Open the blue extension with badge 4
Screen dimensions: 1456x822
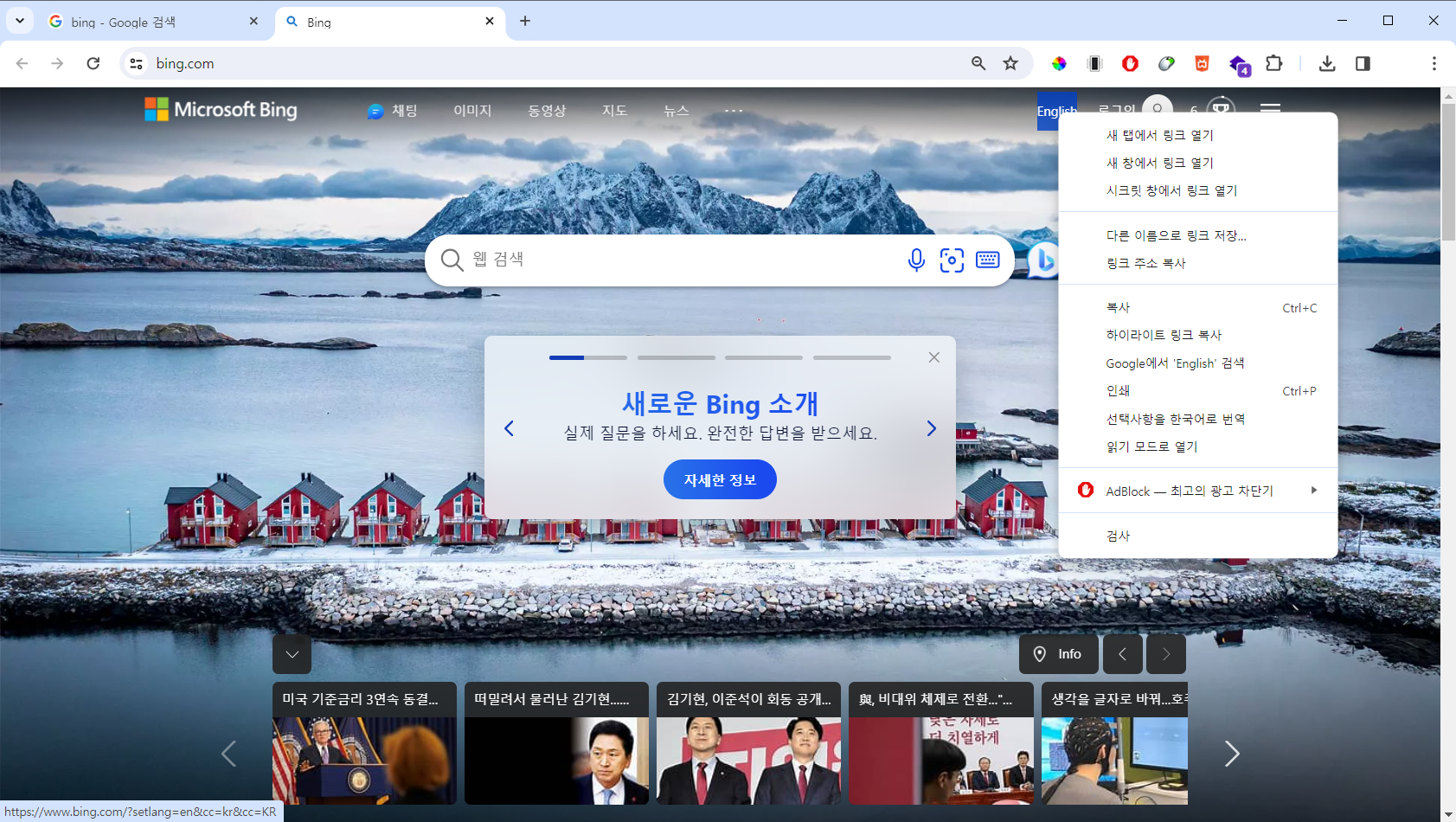1239,65
